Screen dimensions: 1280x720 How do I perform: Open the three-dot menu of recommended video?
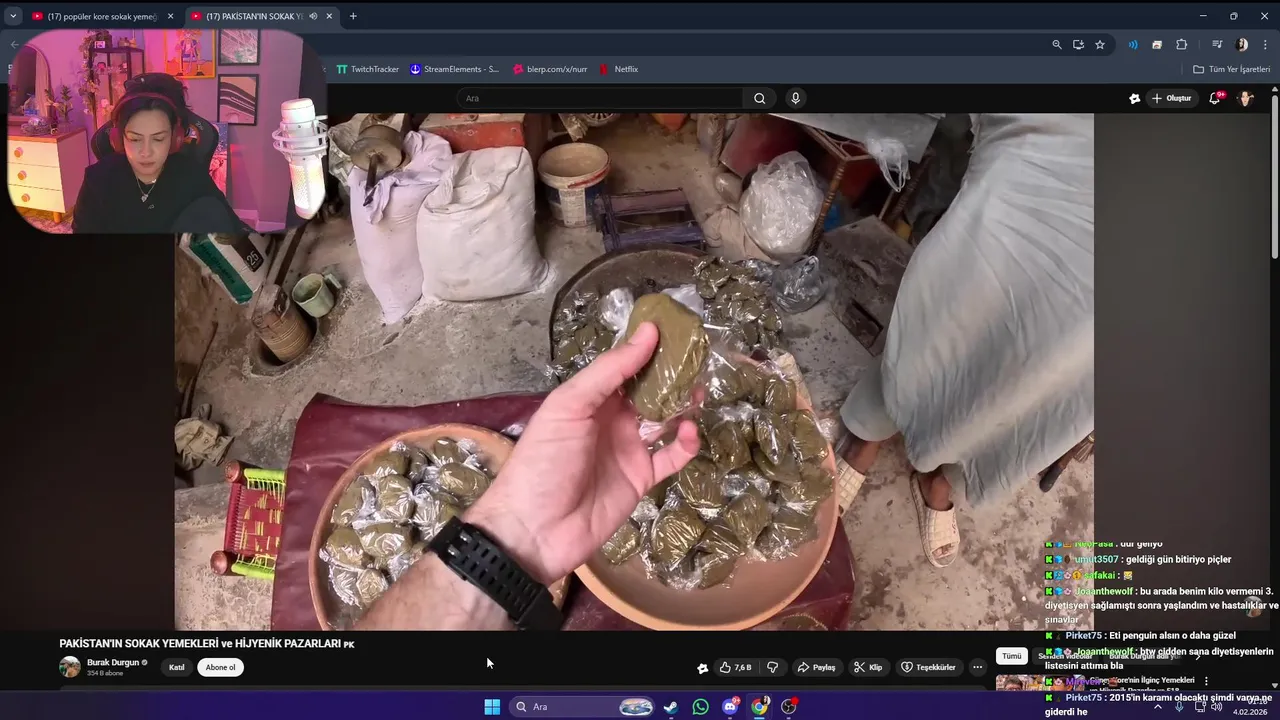pyautogui.click(x=1206, y=681)
